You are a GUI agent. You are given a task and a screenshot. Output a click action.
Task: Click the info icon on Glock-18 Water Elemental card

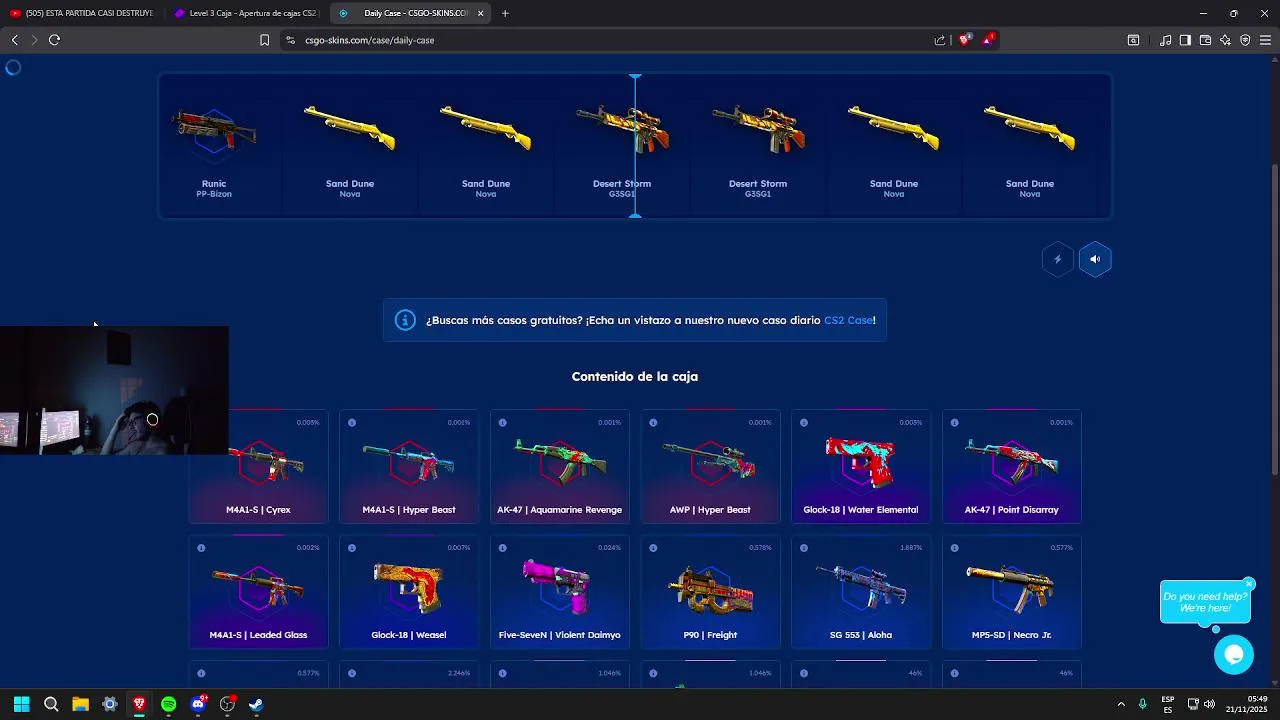(804, 423)
